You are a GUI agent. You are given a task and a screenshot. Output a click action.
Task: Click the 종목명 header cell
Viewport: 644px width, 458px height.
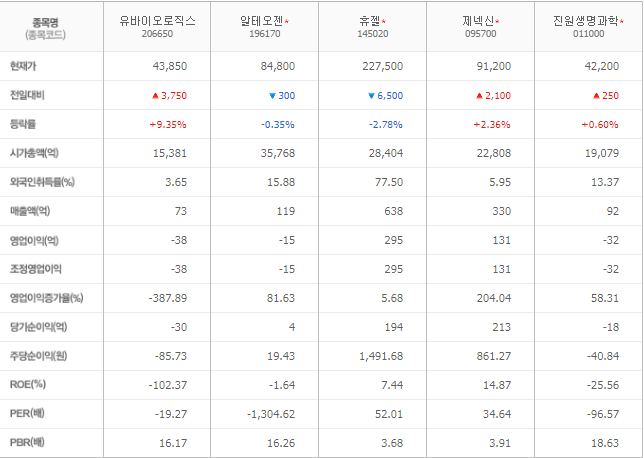(x=52, y=27)
